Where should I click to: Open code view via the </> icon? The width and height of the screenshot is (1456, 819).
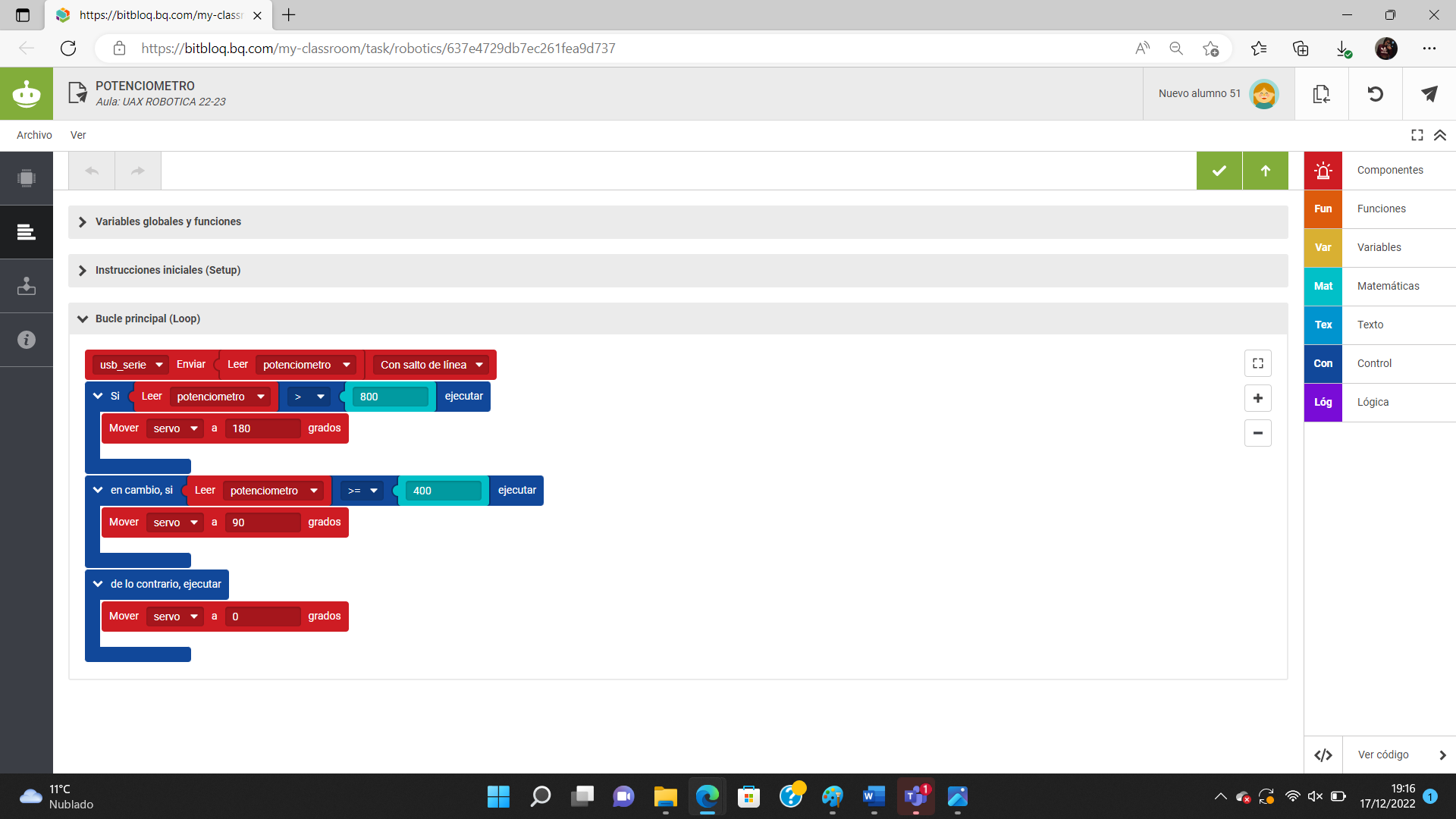tap(1324, 755)
